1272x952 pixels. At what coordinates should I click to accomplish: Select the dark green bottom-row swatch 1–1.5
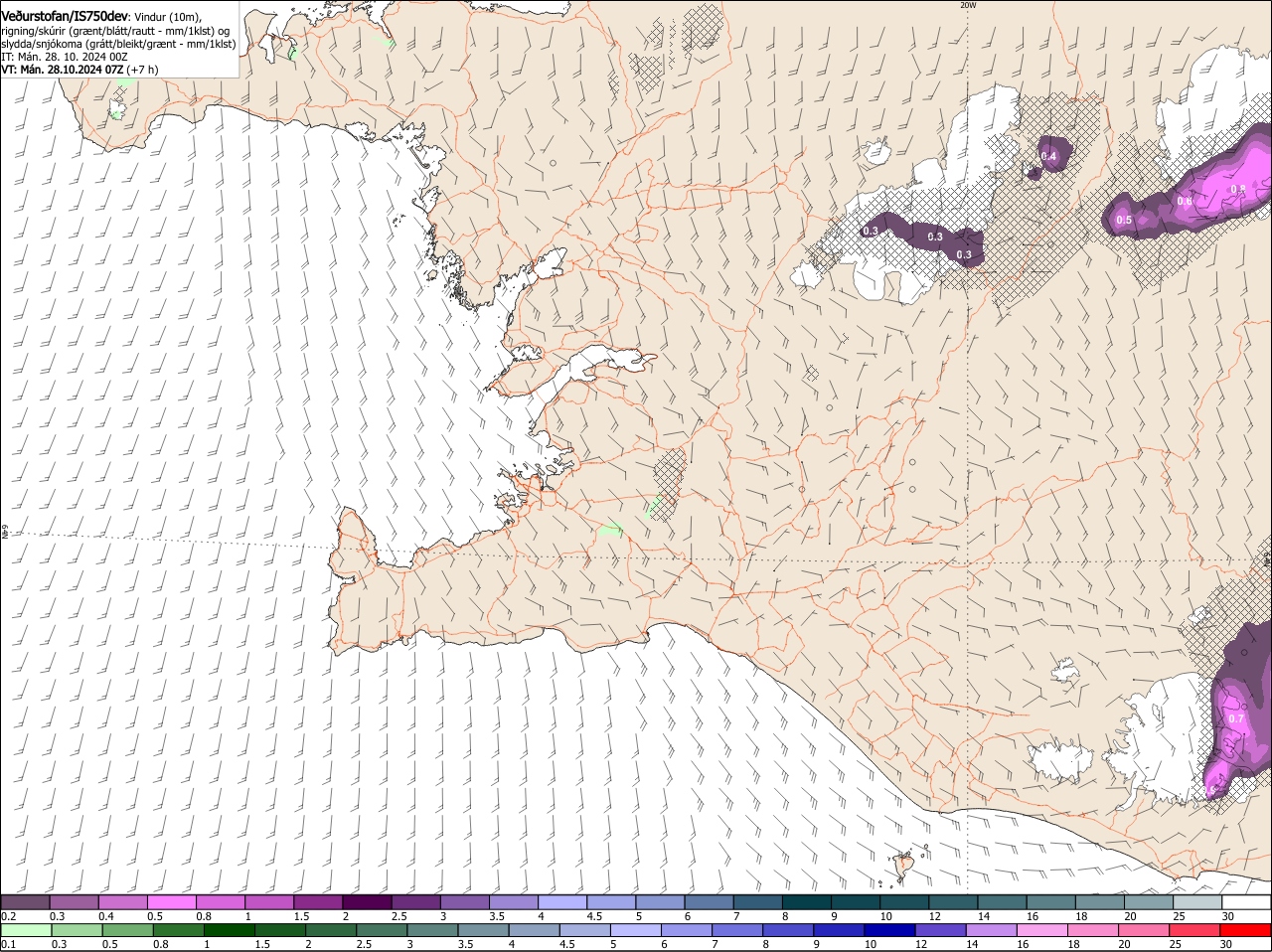229,930
